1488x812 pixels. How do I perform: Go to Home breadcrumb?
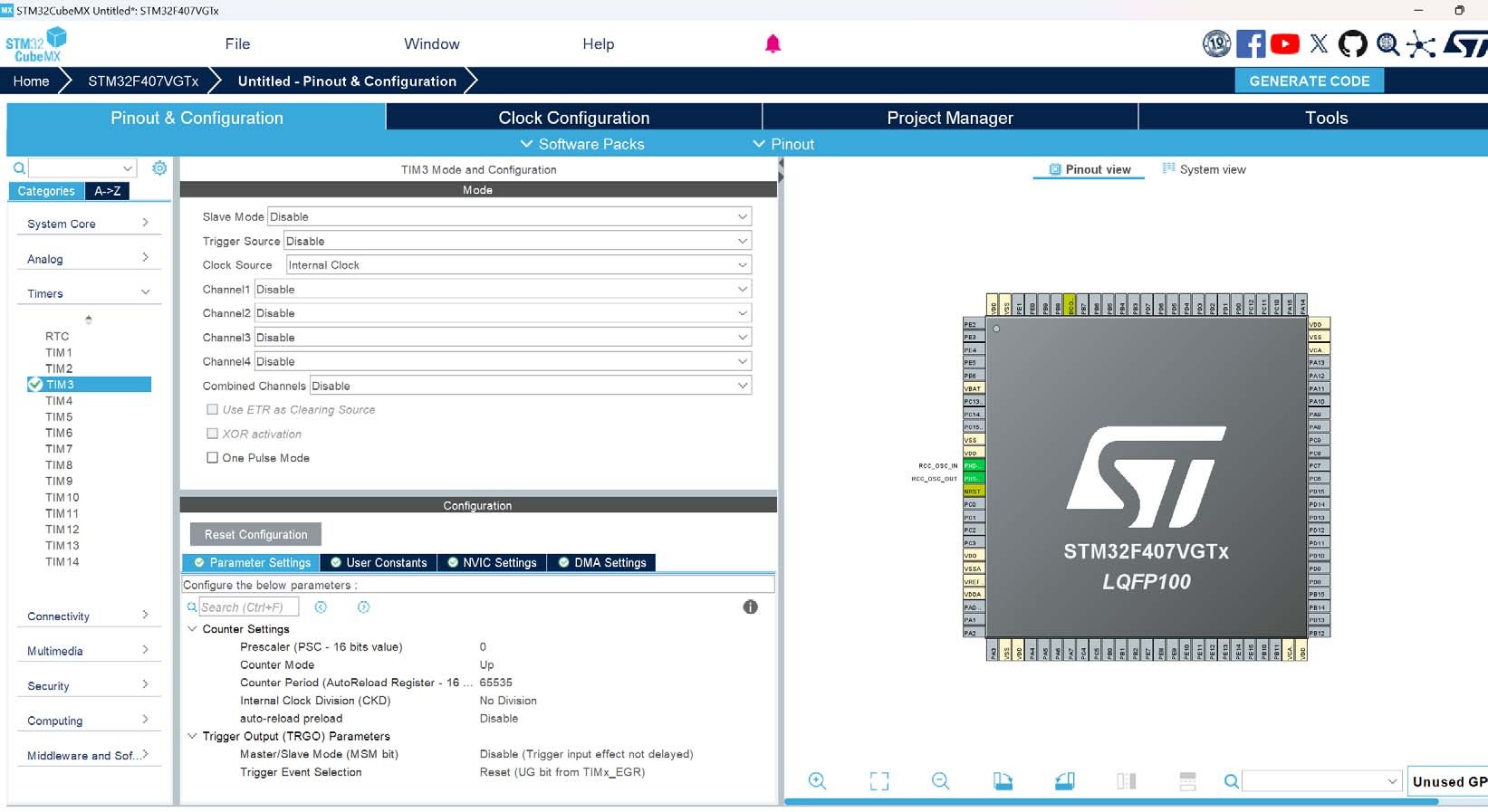pyautogui.click(x=31, y=81)
